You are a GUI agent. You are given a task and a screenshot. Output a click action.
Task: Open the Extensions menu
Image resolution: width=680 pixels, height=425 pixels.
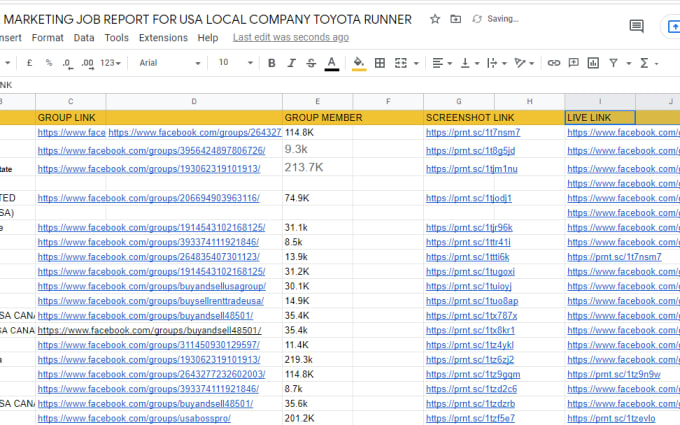163,38
